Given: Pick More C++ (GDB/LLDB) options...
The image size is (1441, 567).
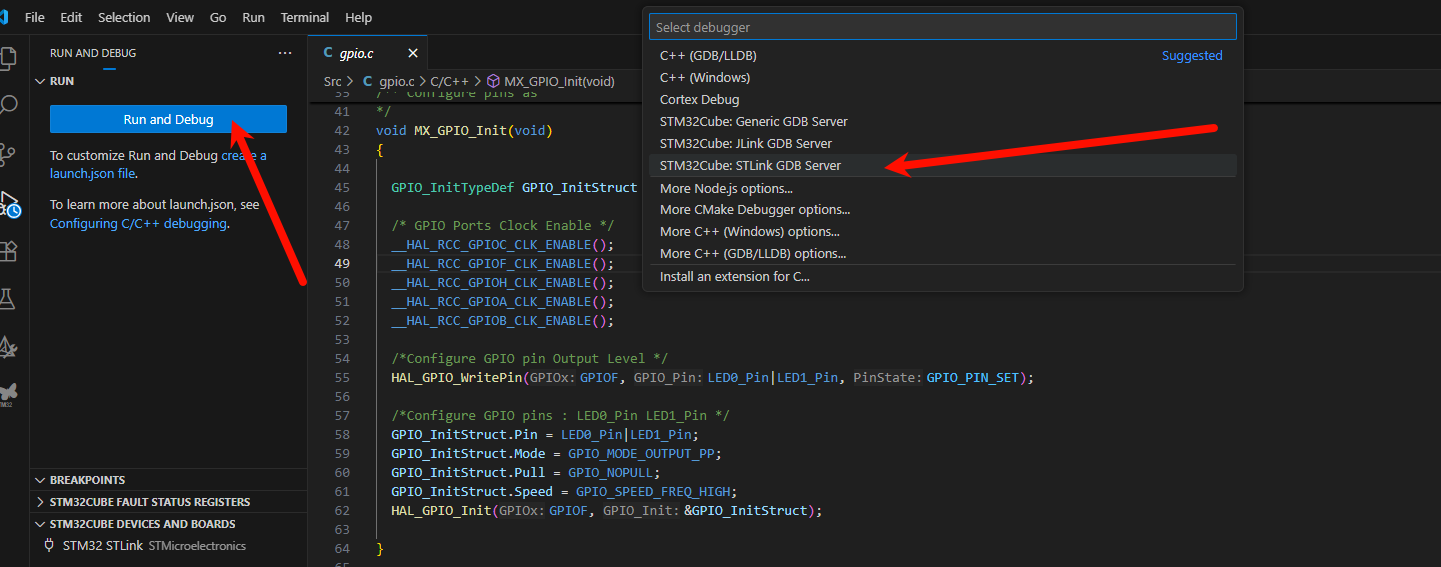Looking at the screenshot, I should [x=942, y=254].
